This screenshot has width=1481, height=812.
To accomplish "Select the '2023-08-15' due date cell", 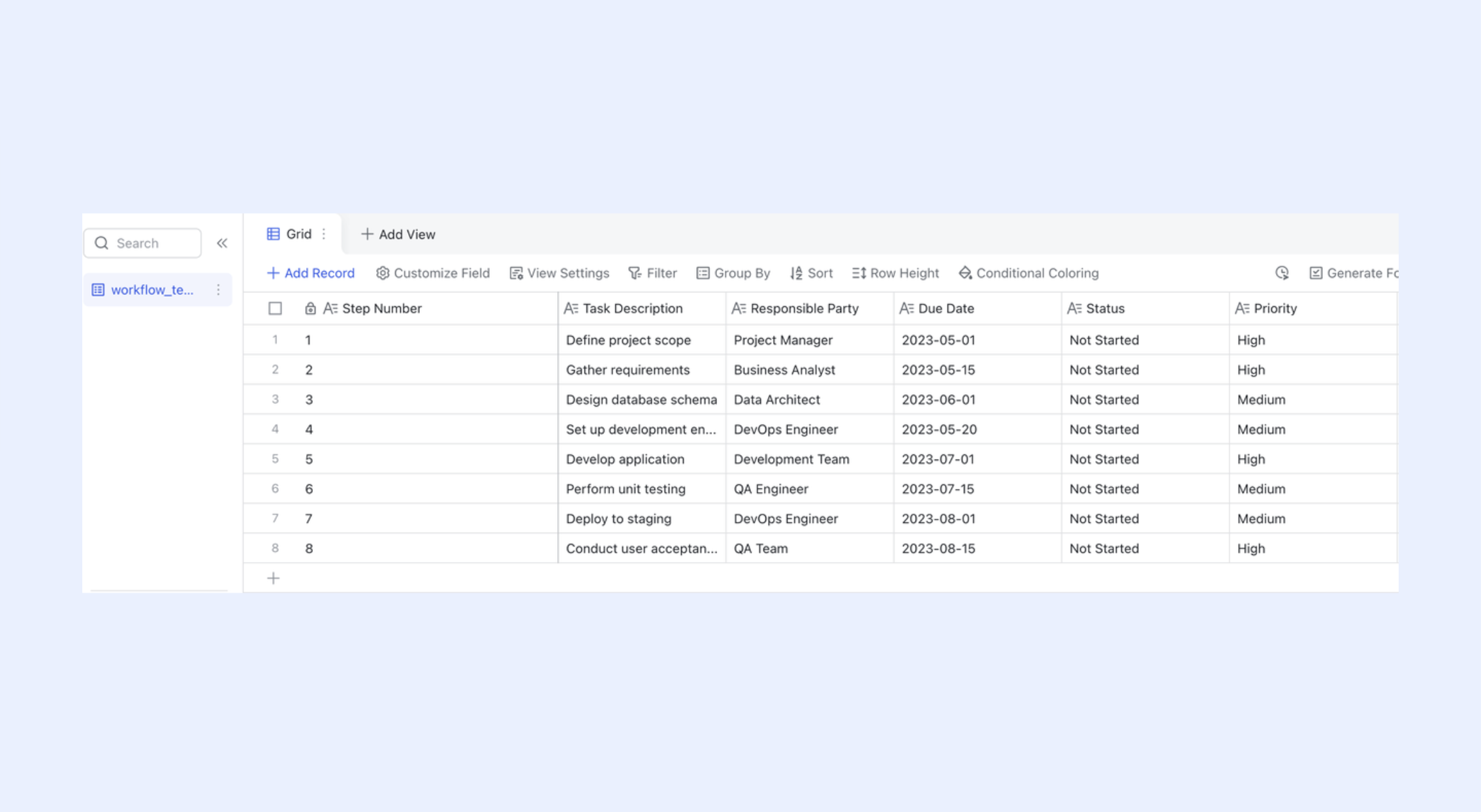I will [x=978, y=549].
